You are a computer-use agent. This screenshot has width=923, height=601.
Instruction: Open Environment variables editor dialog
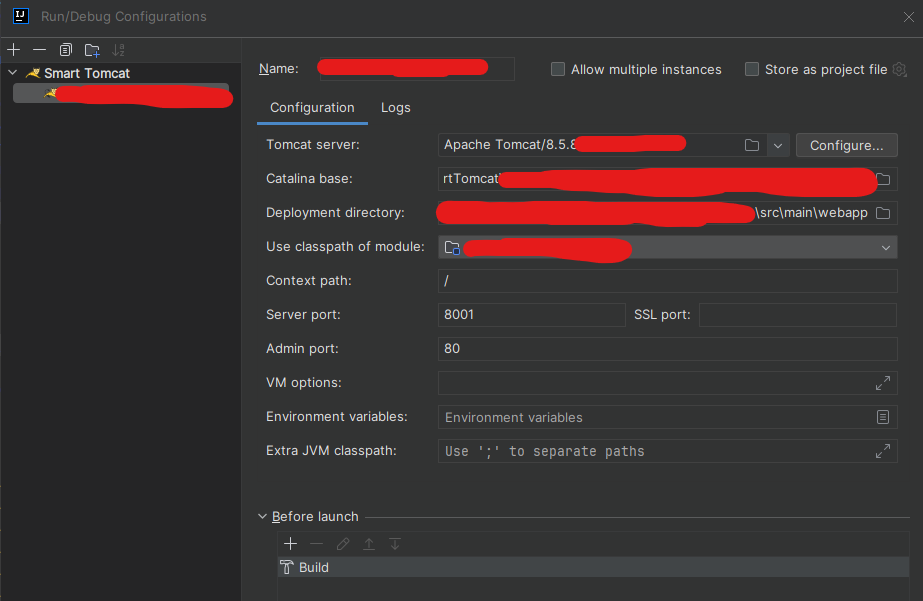pyautogui.click(x=882, y=417)
